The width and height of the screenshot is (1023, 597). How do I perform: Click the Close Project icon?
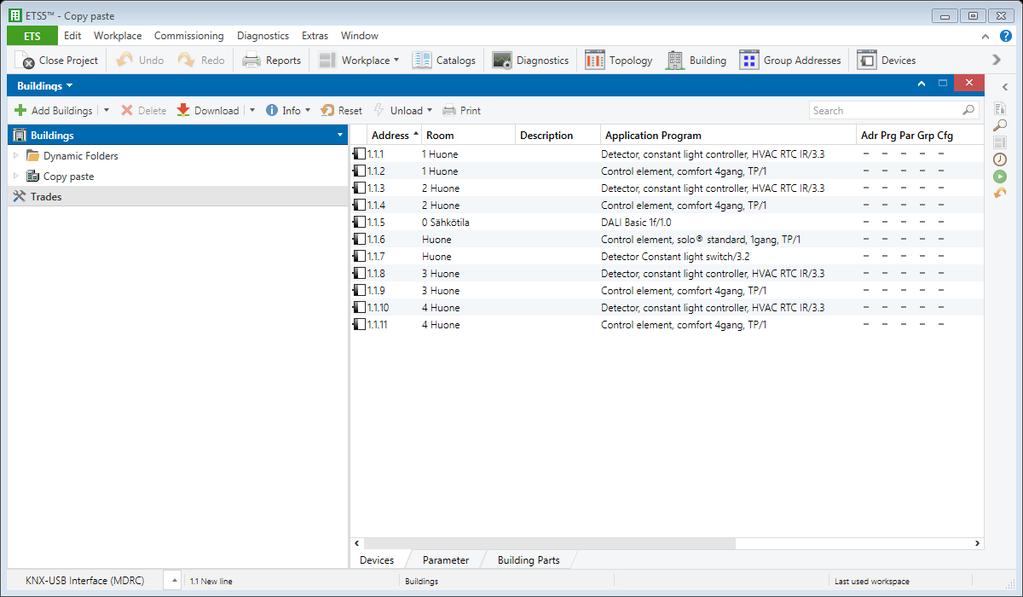click(x=25, y=60)
